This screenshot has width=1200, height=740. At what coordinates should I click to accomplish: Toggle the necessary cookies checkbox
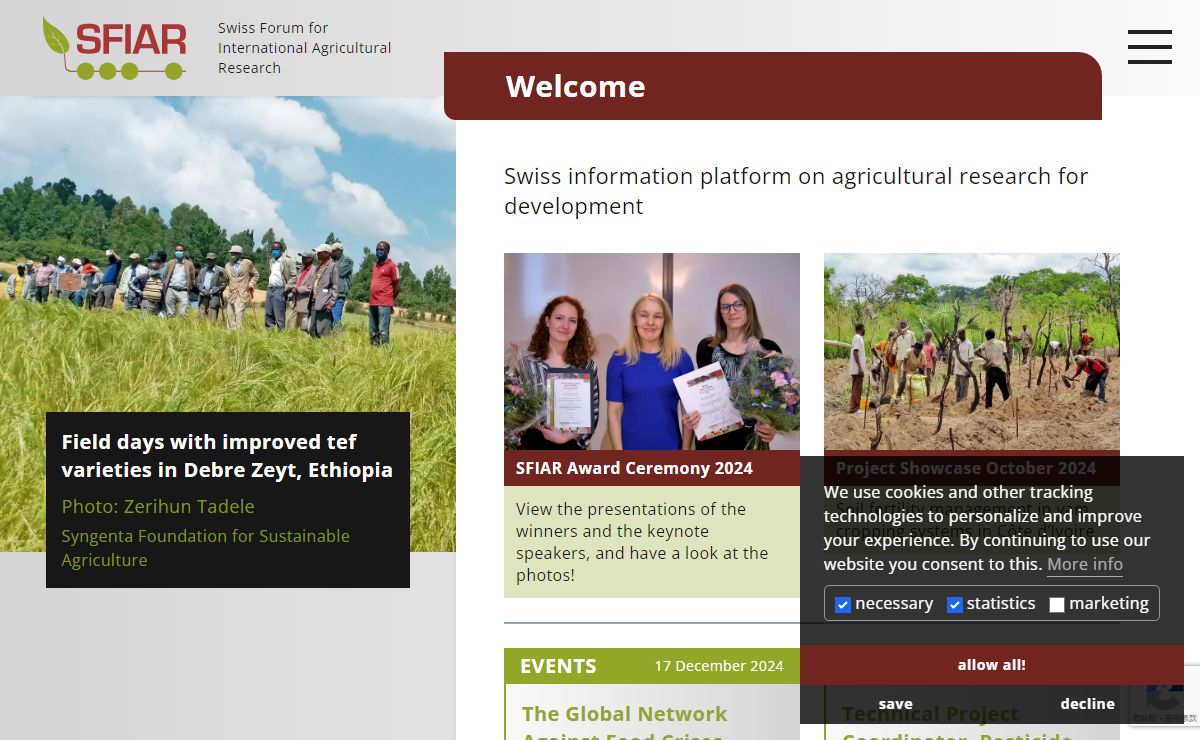click(x=843, y=604)
